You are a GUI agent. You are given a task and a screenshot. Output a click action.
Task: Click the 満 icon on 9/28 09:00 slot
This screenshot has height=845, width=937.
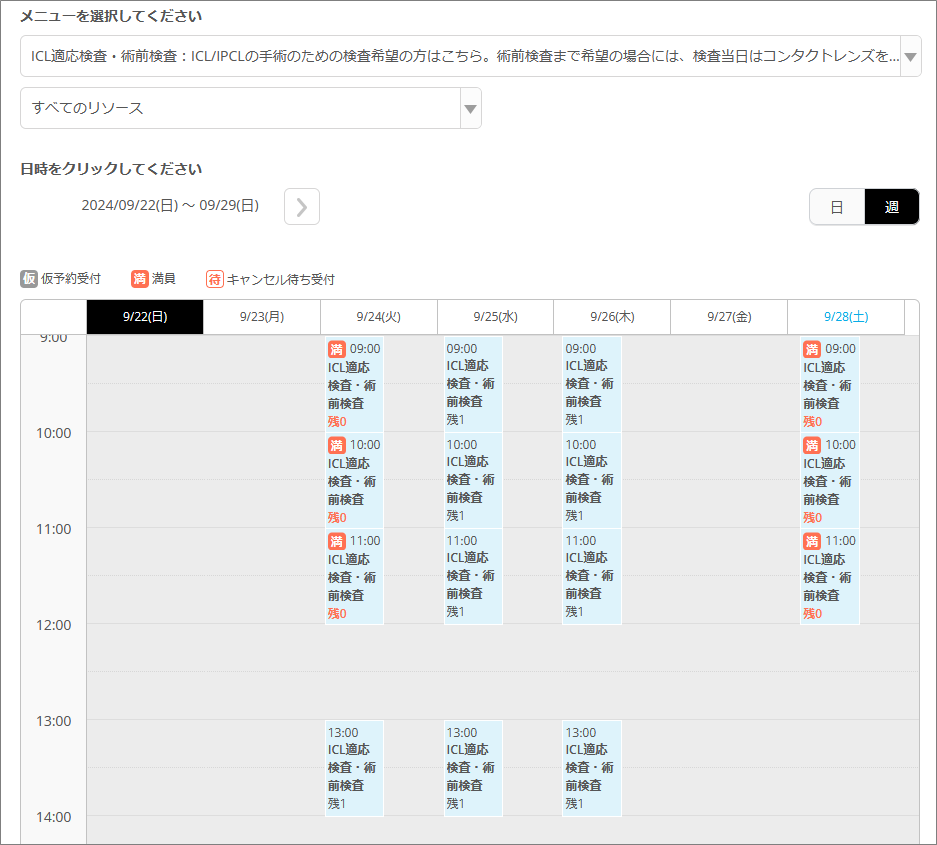(811, 348)
